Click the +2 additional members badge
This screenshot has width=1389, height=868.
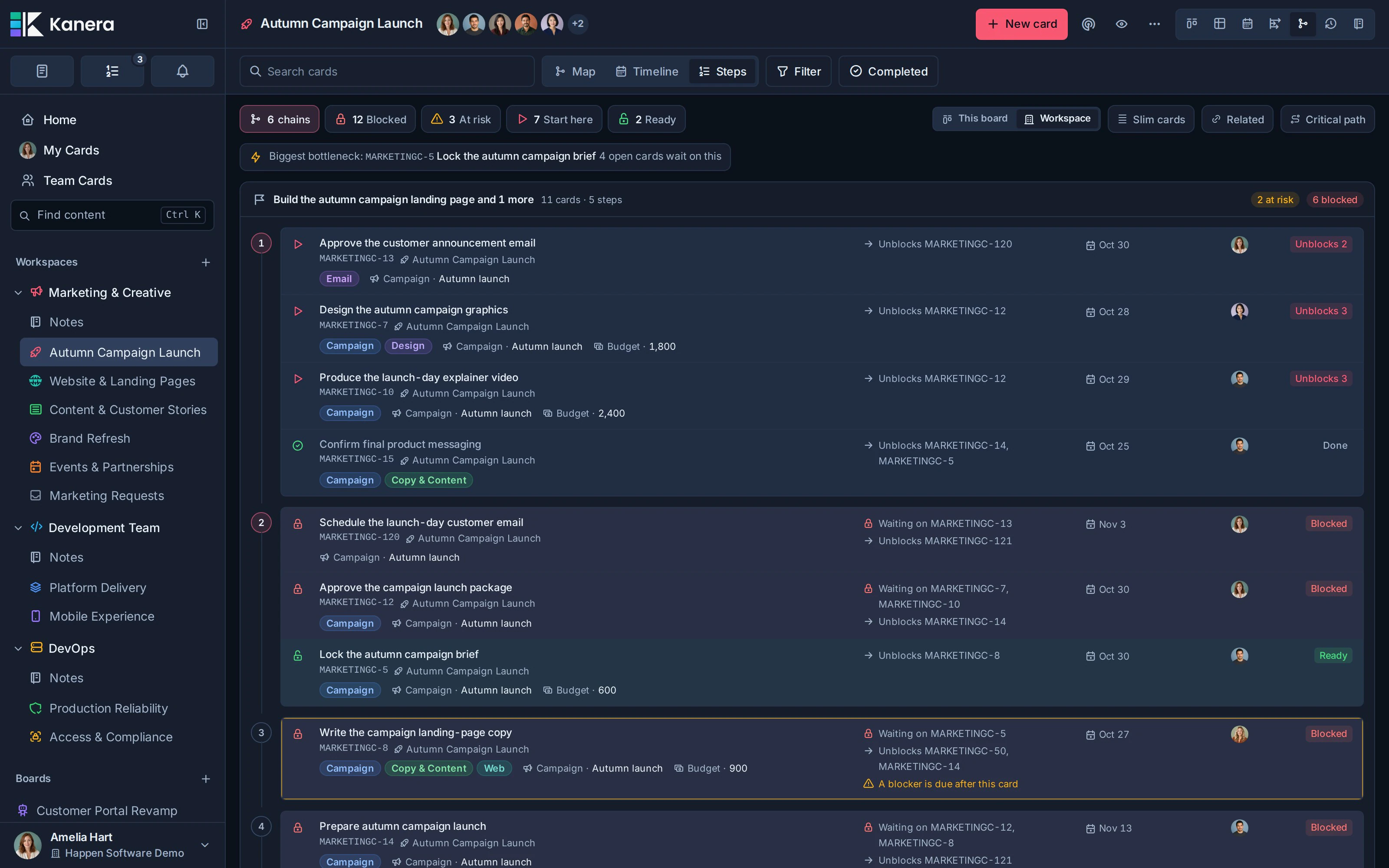(x=578, y=24)
